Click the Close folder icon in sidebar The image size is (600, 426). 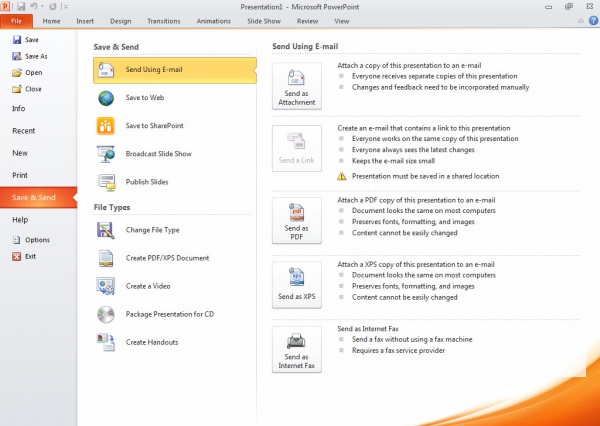[17, 89]
